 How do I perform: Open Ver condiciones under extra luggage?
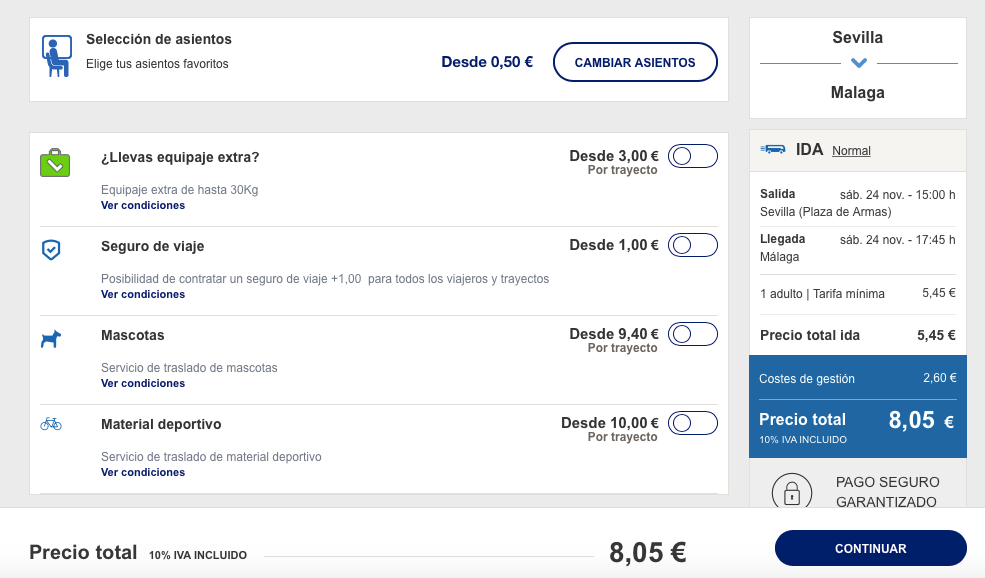(143, 205)
